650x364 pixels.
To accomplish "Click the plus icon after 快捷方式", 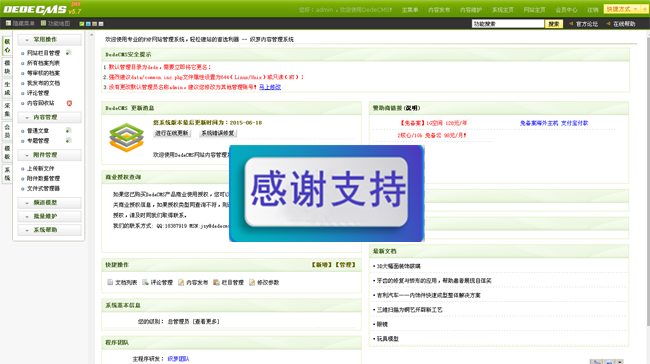I will pyautogui.click(x=644, y=9).
